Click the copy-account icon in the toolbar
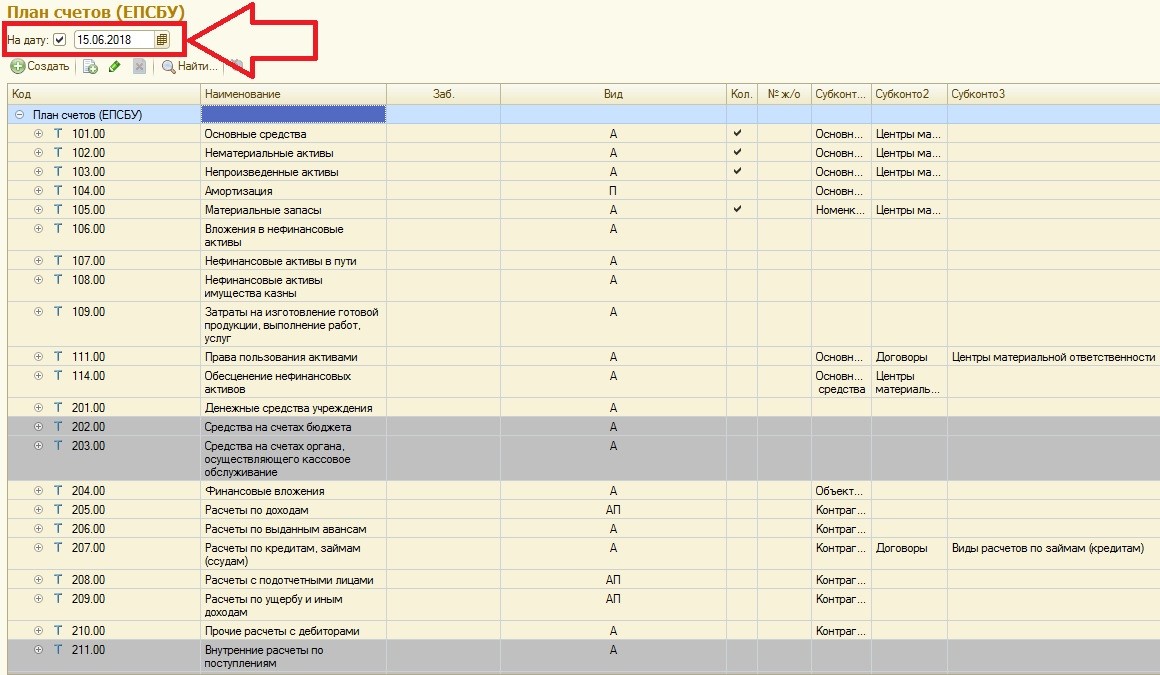Image resolution: width=1160 pixels, height=675 pixels. (90, 67)
